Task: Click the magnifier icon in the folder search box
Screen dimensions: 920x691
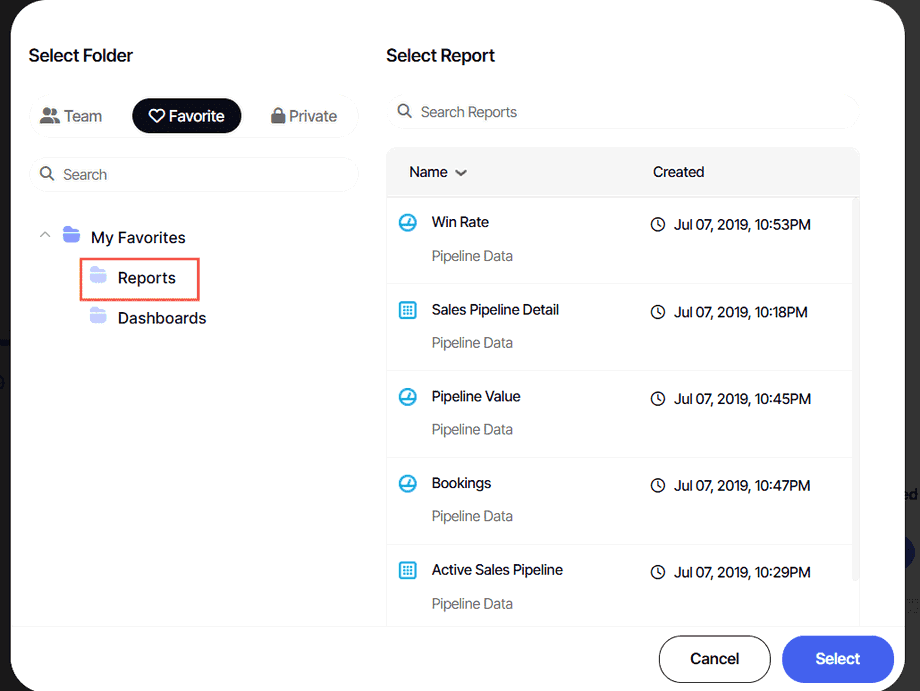Action: (x=47, y=174)
